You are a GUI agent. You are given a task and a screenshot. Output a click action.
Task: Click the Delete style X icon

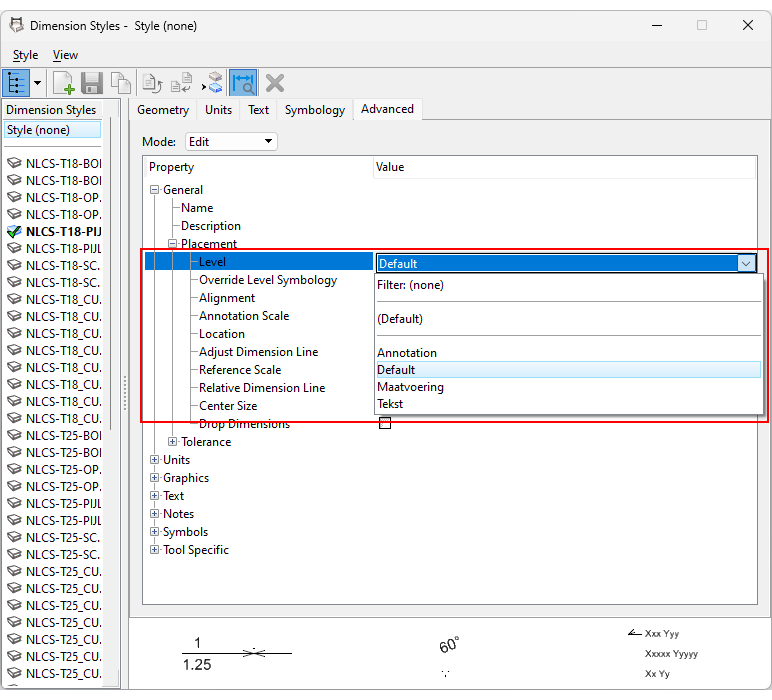click(275, 83)
